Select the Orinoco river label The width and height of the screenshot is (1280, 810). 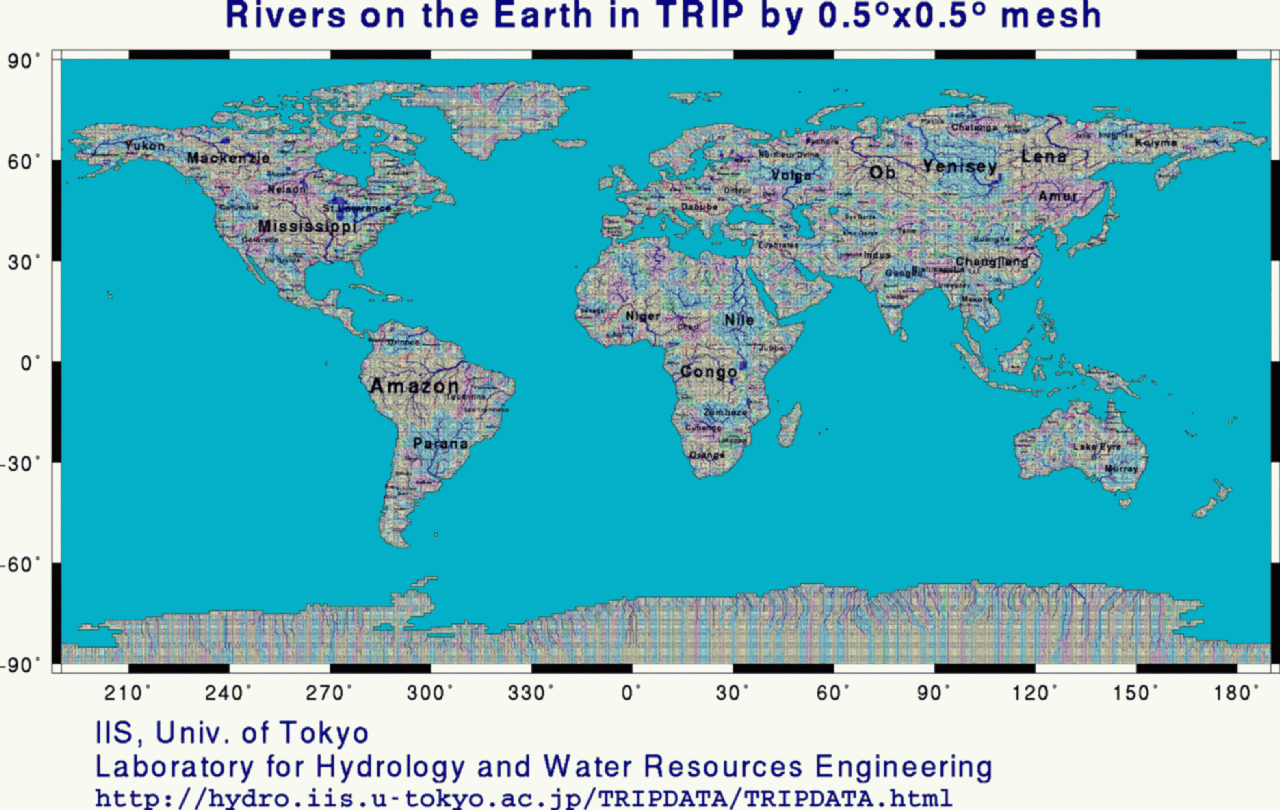(x=404, y=341)
